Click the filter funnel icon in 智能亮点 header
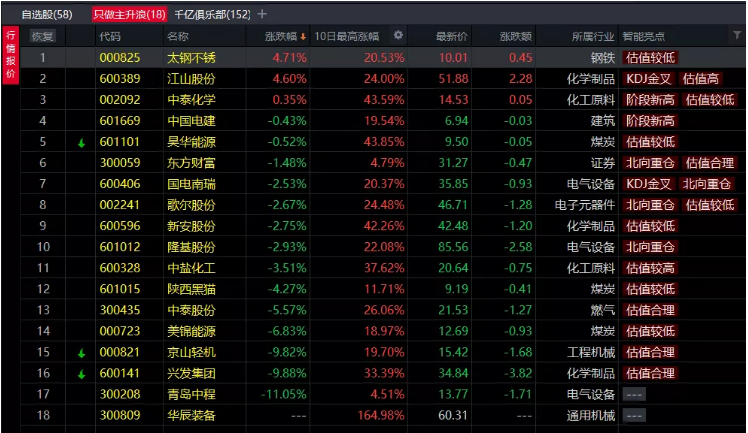Viewport: 748px width, 433px height. 736,36
